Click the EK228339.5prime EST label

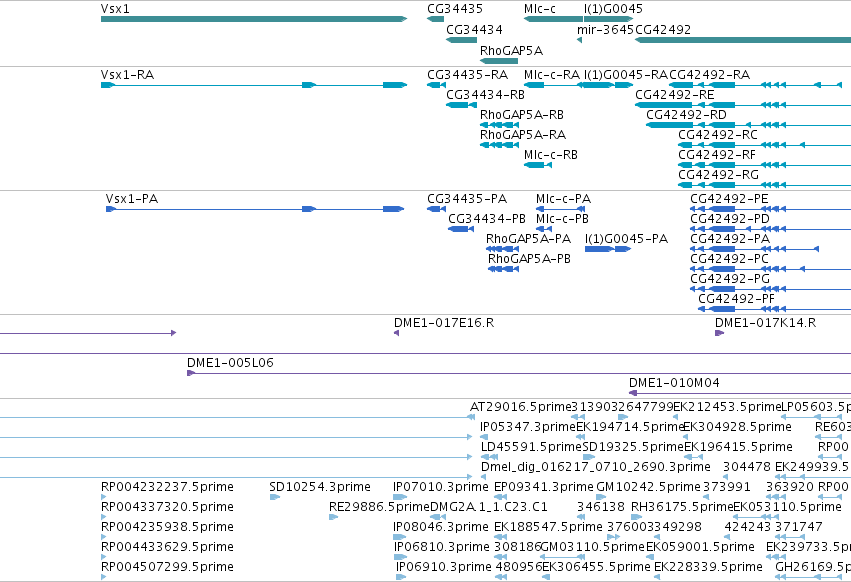[x=708, y=567]
